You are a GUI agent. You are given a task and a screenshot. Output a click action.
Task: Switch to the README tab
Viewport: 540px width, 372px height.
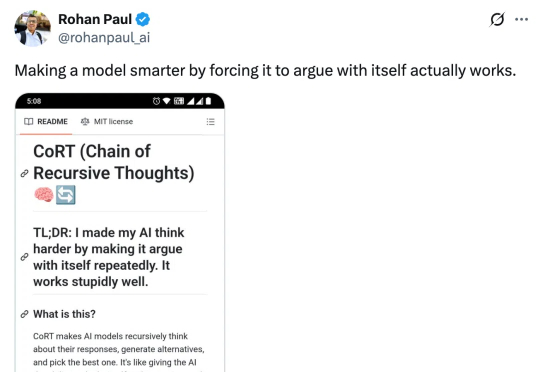tap(46, 122)
